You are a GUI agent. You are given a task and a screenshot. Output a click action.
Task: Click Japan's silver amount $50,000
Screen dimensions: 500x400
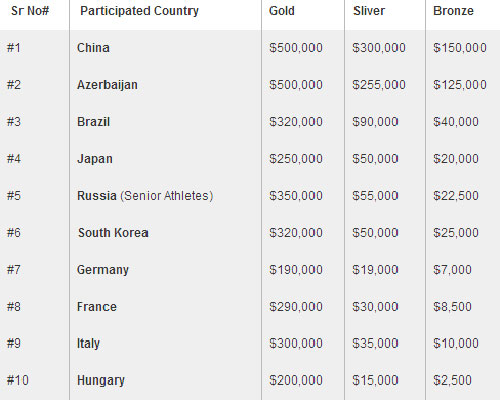point(375,159)
